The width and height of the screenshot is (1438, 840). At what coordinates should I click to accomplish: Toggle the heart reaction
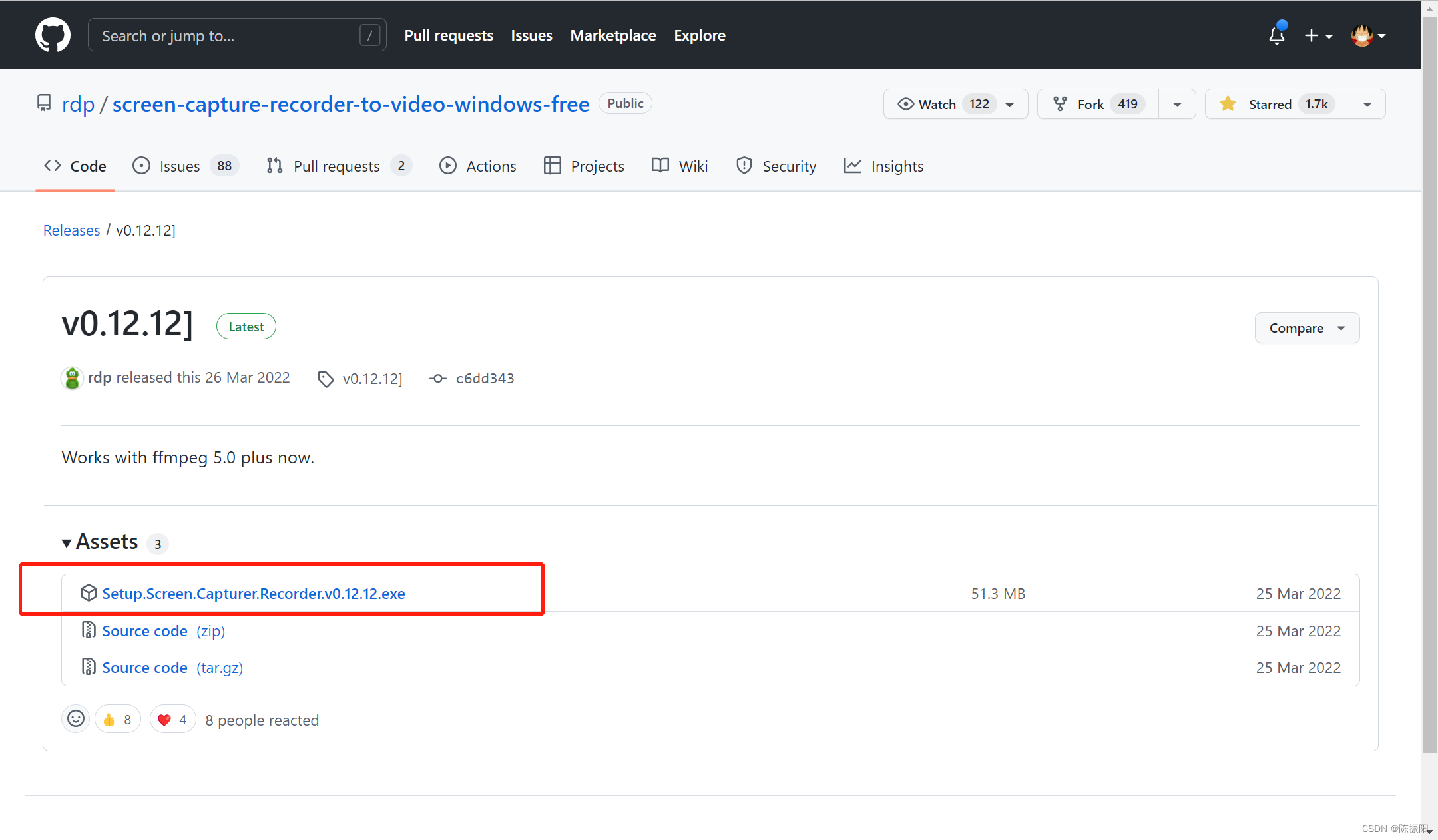click(172, 718)
